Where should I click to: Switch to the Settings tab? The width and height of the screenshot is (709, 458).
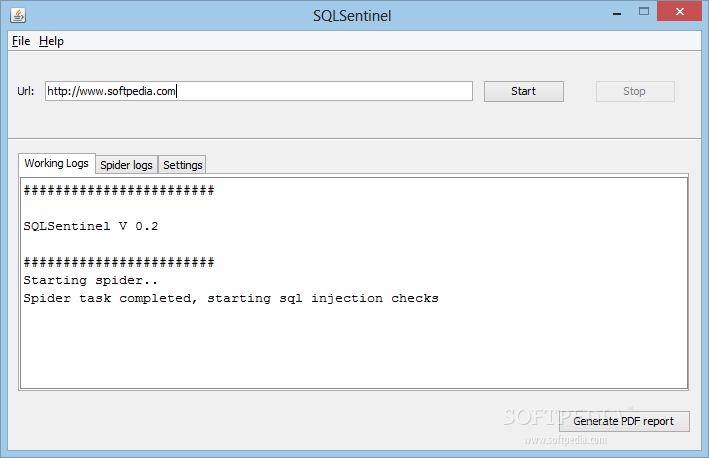coord(182,165)
